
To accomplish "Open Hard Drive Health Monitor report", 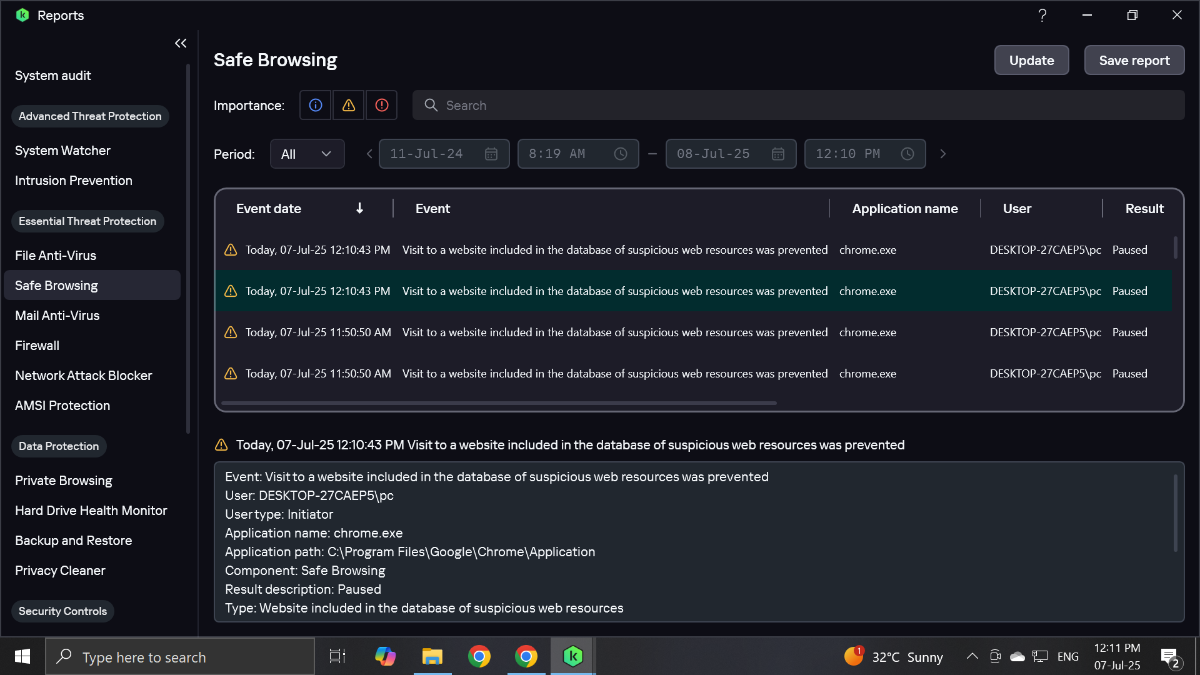I will (91, 510).
